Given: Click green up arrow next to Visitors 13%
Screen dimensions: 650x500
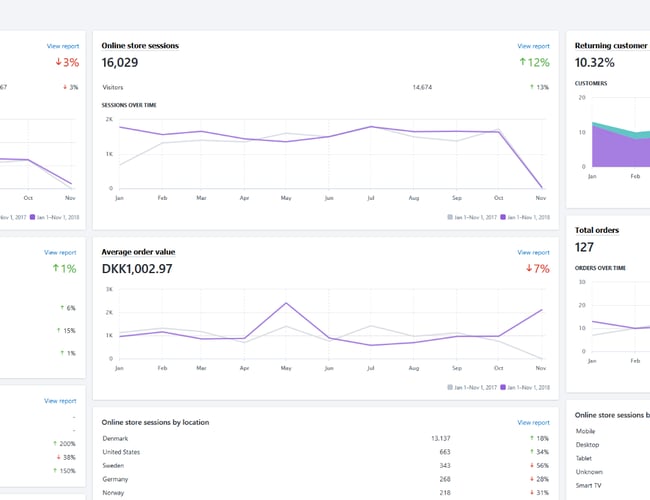Looking at the screenshot, I should [x=530, y=88].
